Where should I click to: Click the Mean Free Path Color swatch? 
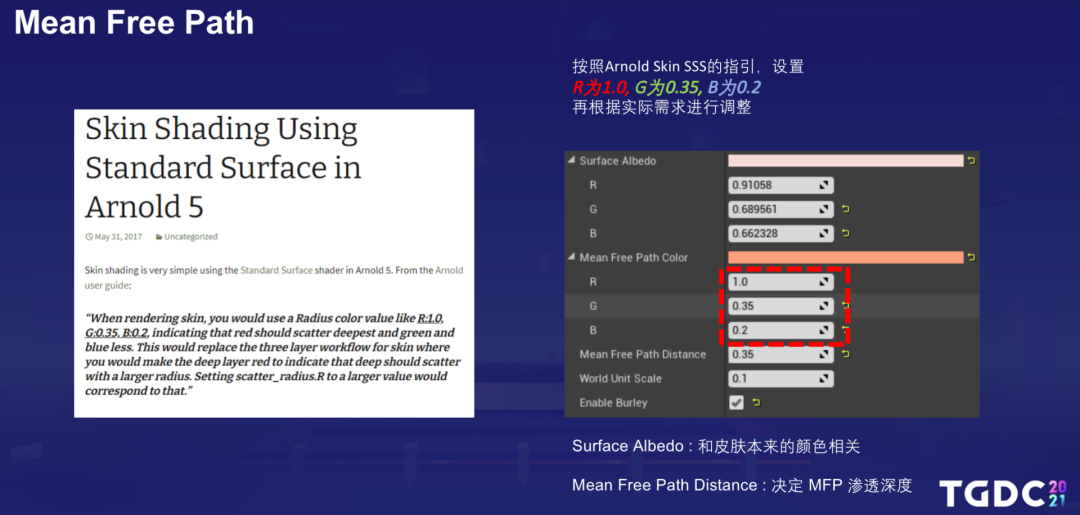846,258
